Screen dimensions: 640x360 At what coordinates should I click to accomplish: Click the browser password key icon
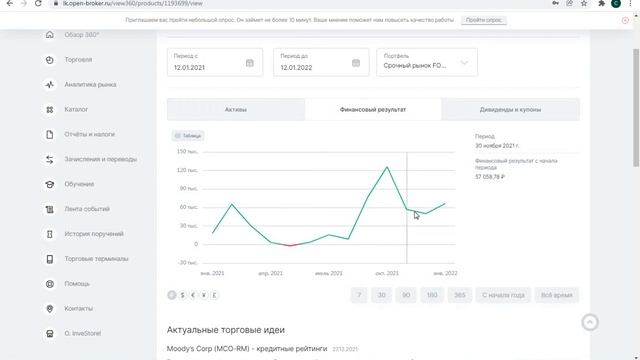(x=555, y=3)
